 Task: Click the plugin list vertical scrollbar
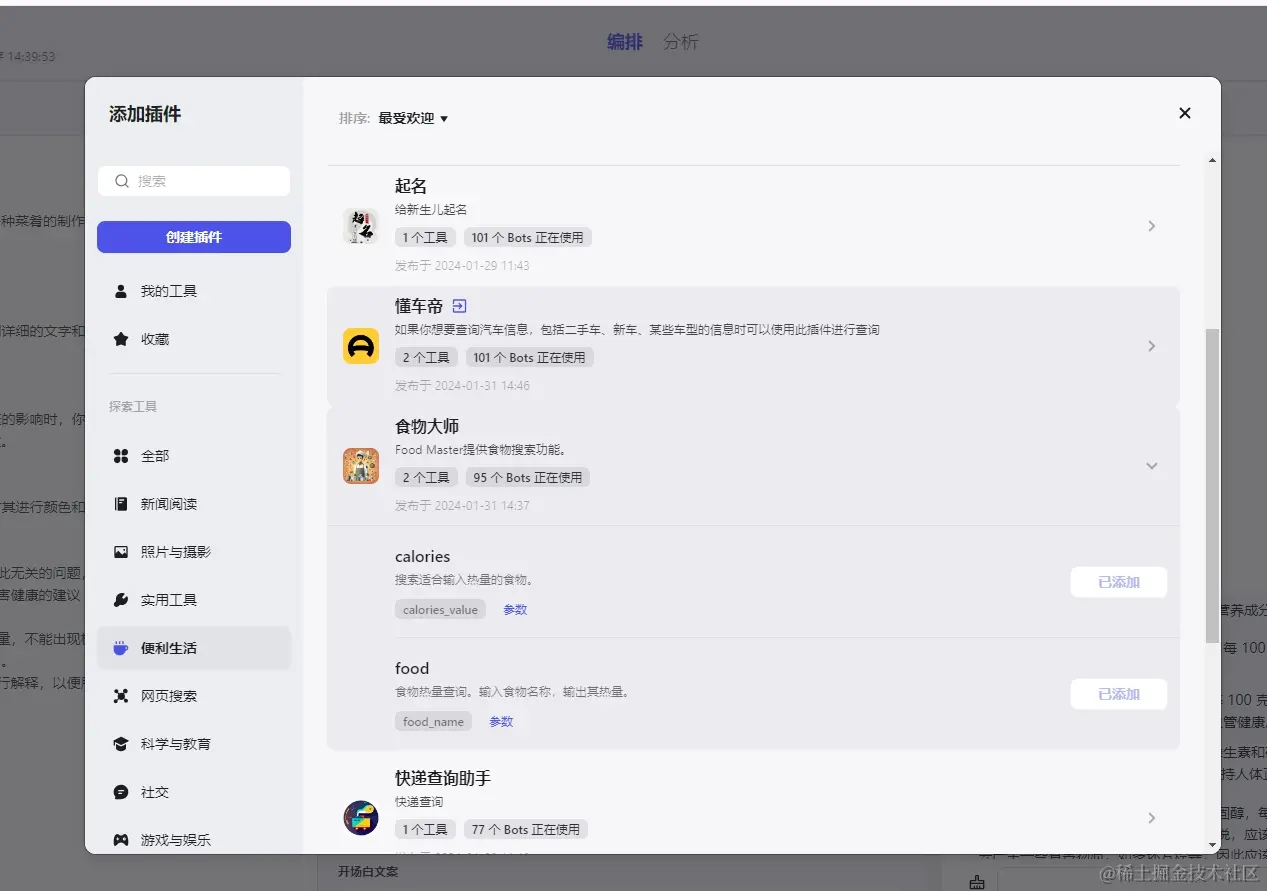coord(1212,485)
